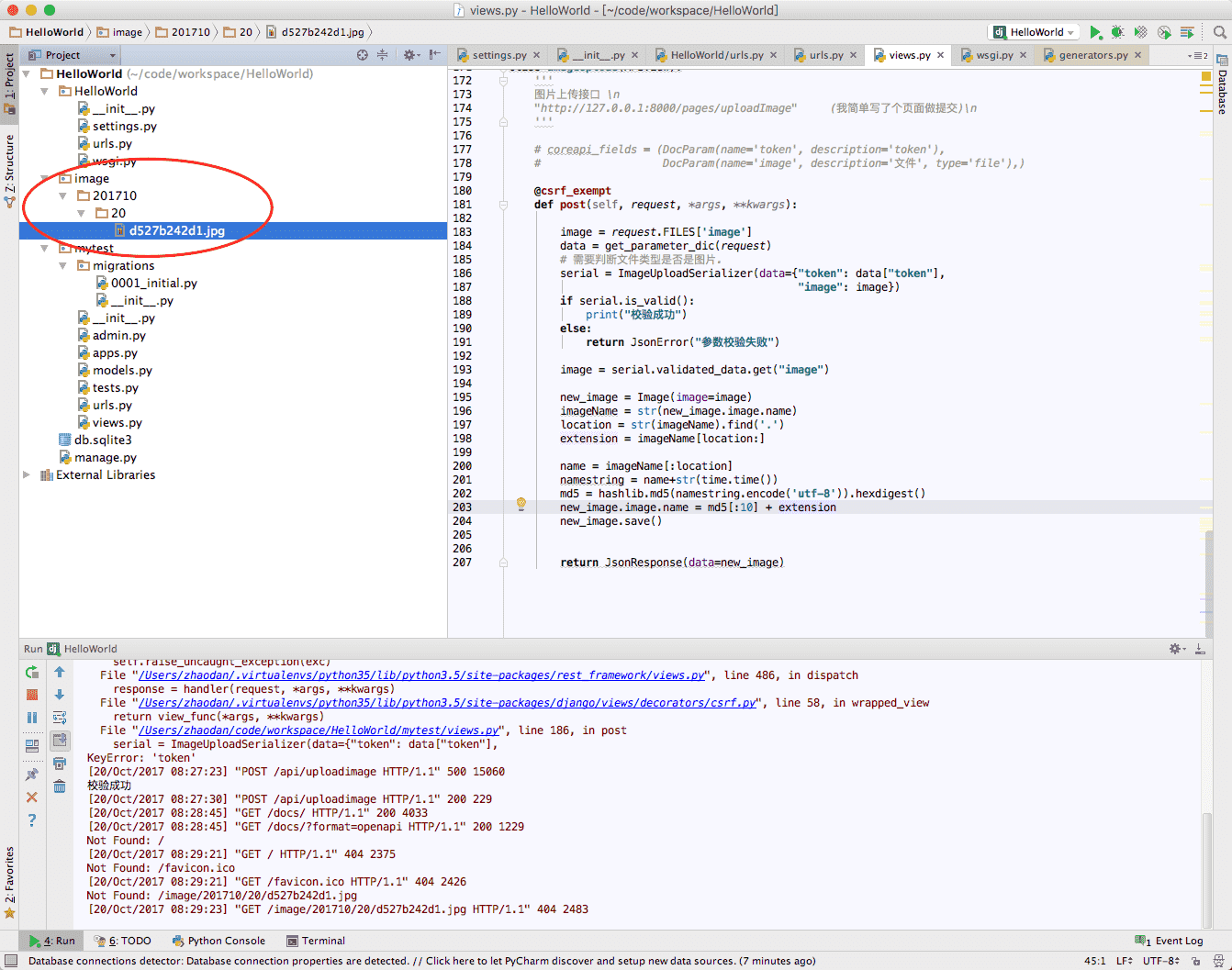Toggle tool window quick access button bottom-left

pos(11,961)
